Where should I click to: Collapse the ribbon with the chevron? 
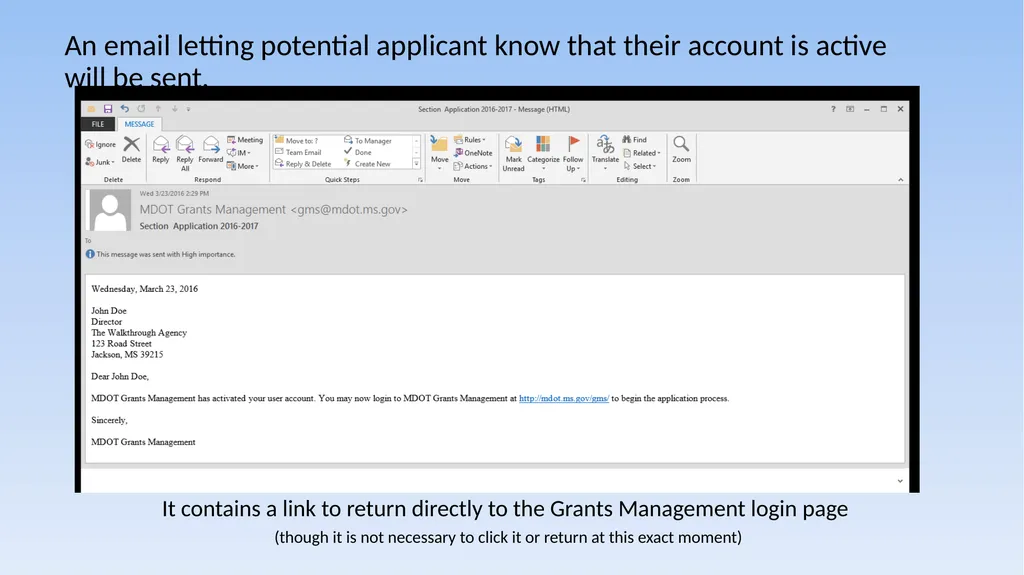tap(901, 180)
